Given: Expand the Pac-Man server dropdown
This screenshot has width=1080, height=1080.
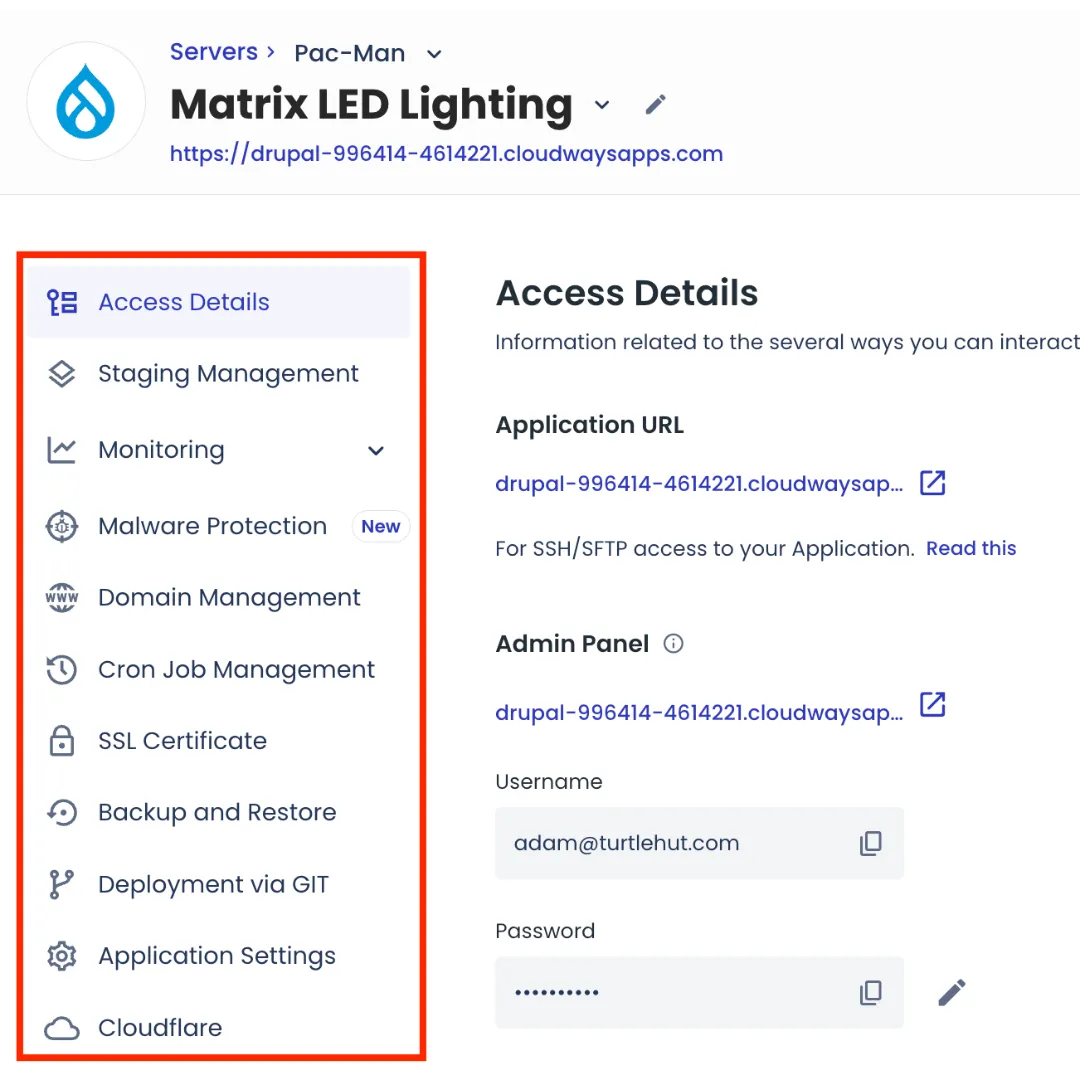Looking at the screenshot, I should (x=434, y=54).
